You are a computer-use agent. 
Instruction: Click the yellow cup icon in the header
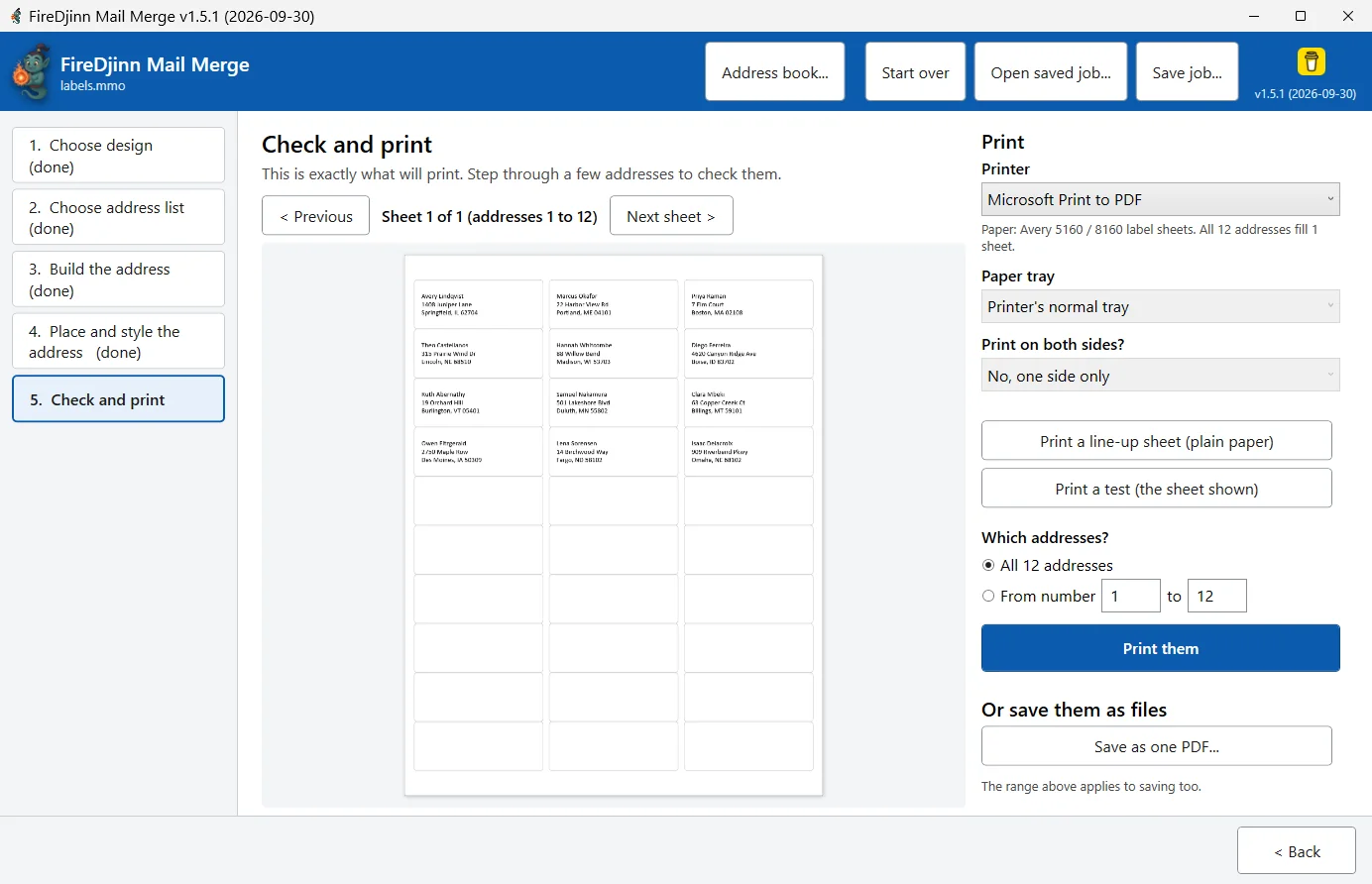[x=1311, y=61]
